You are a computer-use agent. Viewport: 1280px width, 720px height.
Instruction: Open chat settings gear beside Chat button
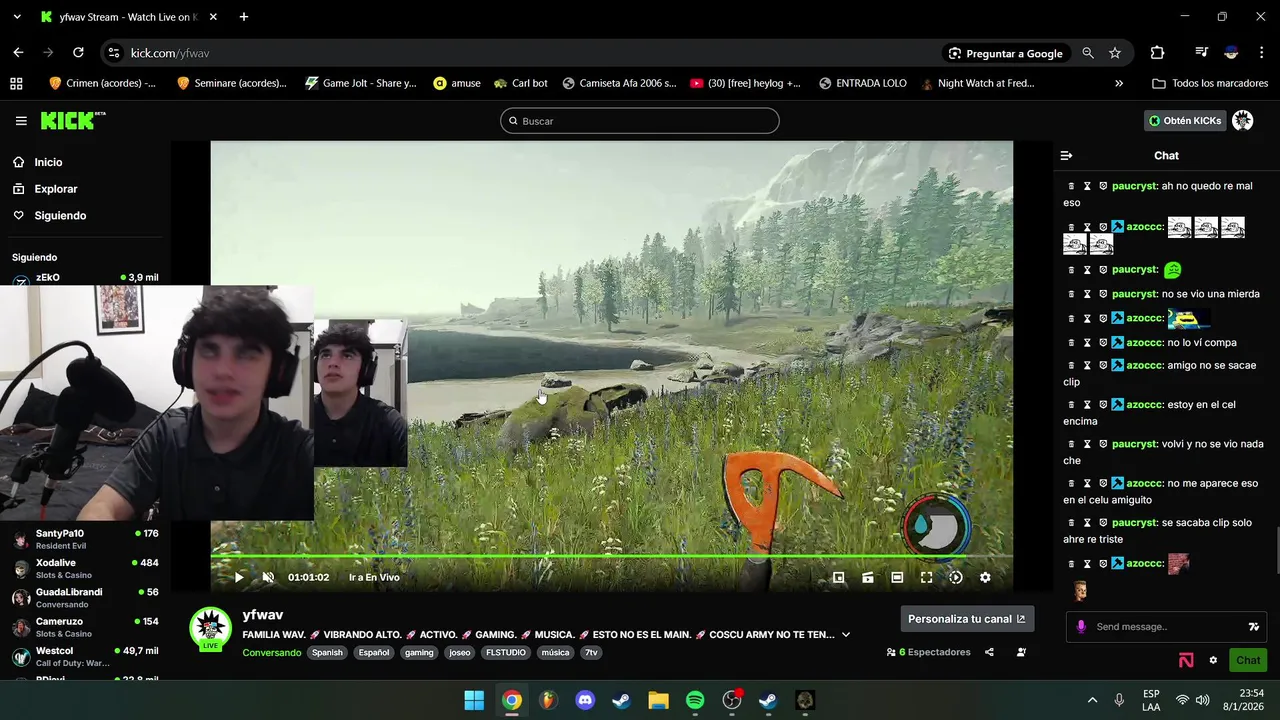pyautogui.click(x=1213, y=660)
